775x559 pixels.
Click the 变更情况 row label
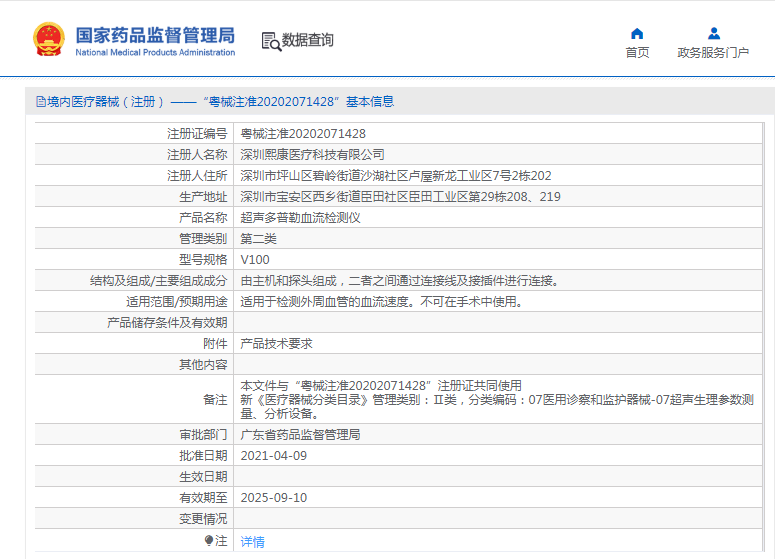(203, 519)
